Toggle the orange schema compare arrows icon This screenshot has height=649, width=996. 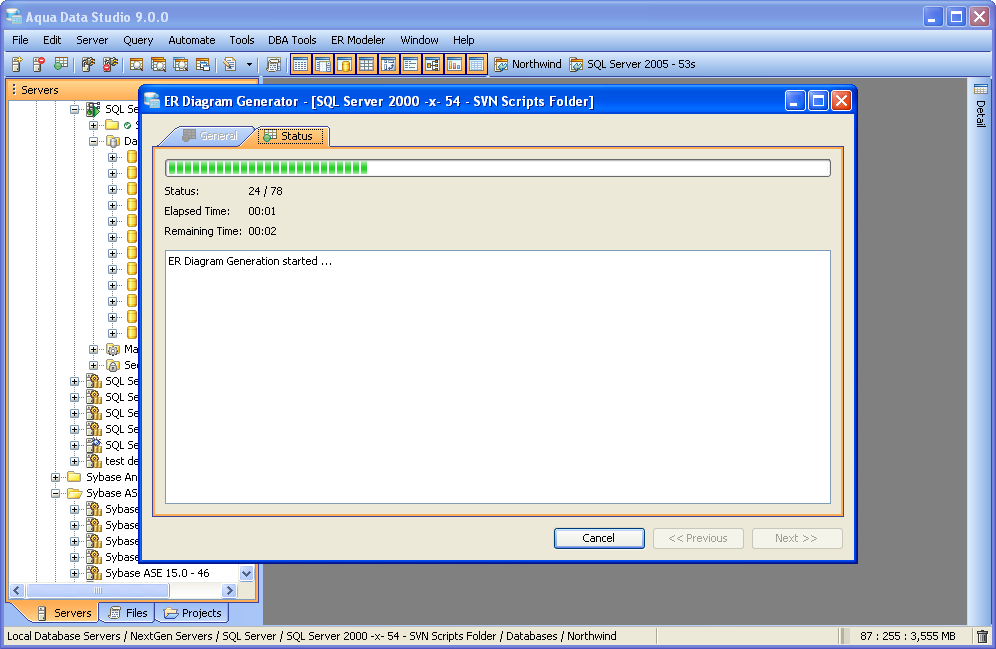[389, 64]
